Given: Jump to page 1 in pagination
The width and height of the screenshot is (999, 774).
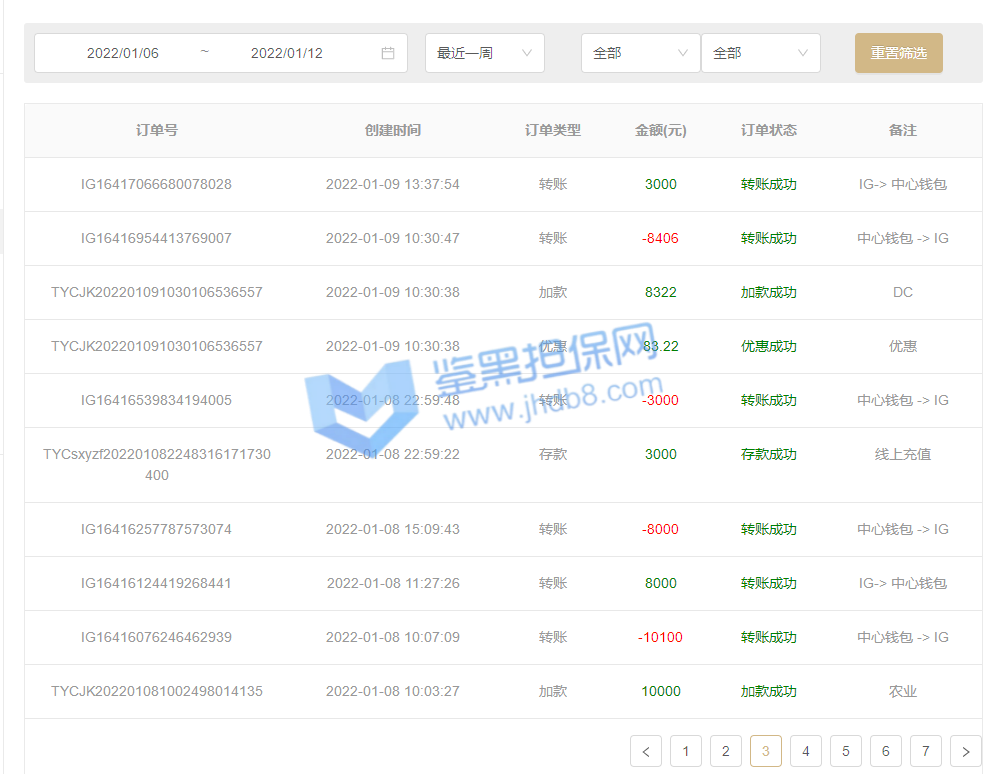Looking at the screenshot, I should tap(686, 751).
